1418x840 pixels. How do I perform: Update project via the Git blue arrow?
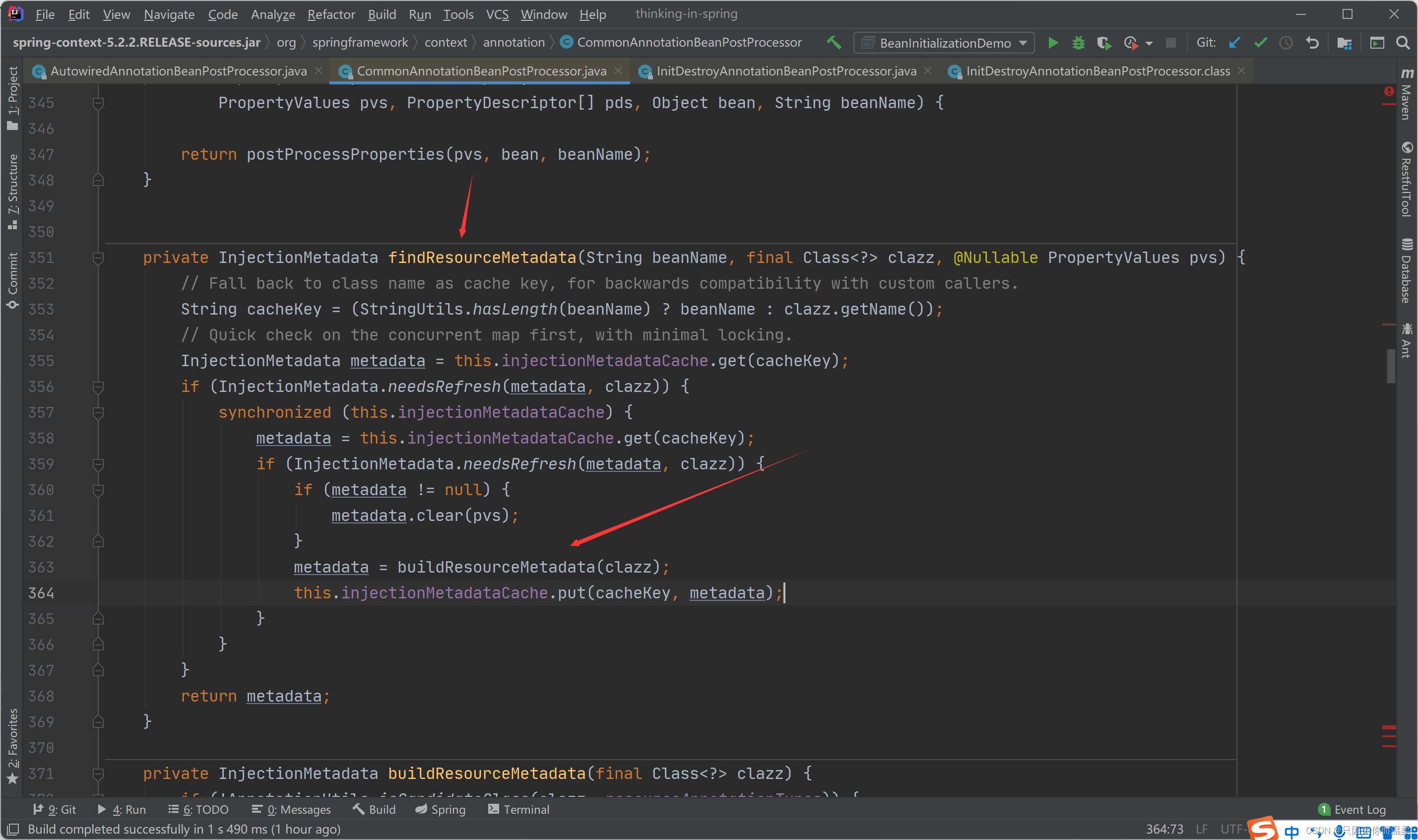coord(1234,43)
